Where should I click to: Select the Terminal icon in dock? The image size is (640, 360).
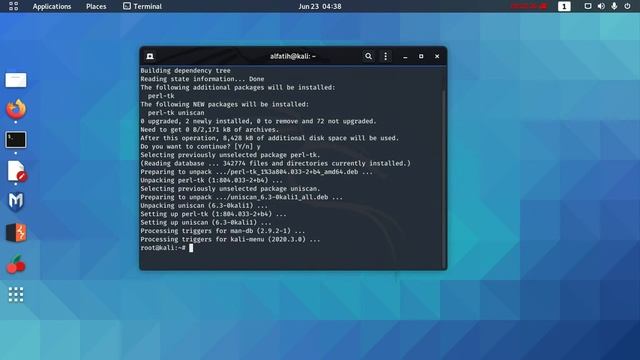point(16,140)
